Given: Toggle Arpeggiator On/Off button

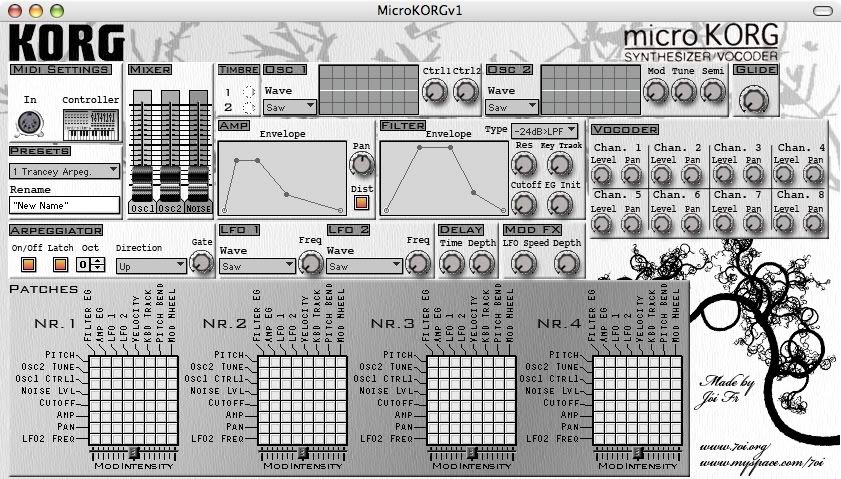Looking at the screenshot, I should pos(28,264).
